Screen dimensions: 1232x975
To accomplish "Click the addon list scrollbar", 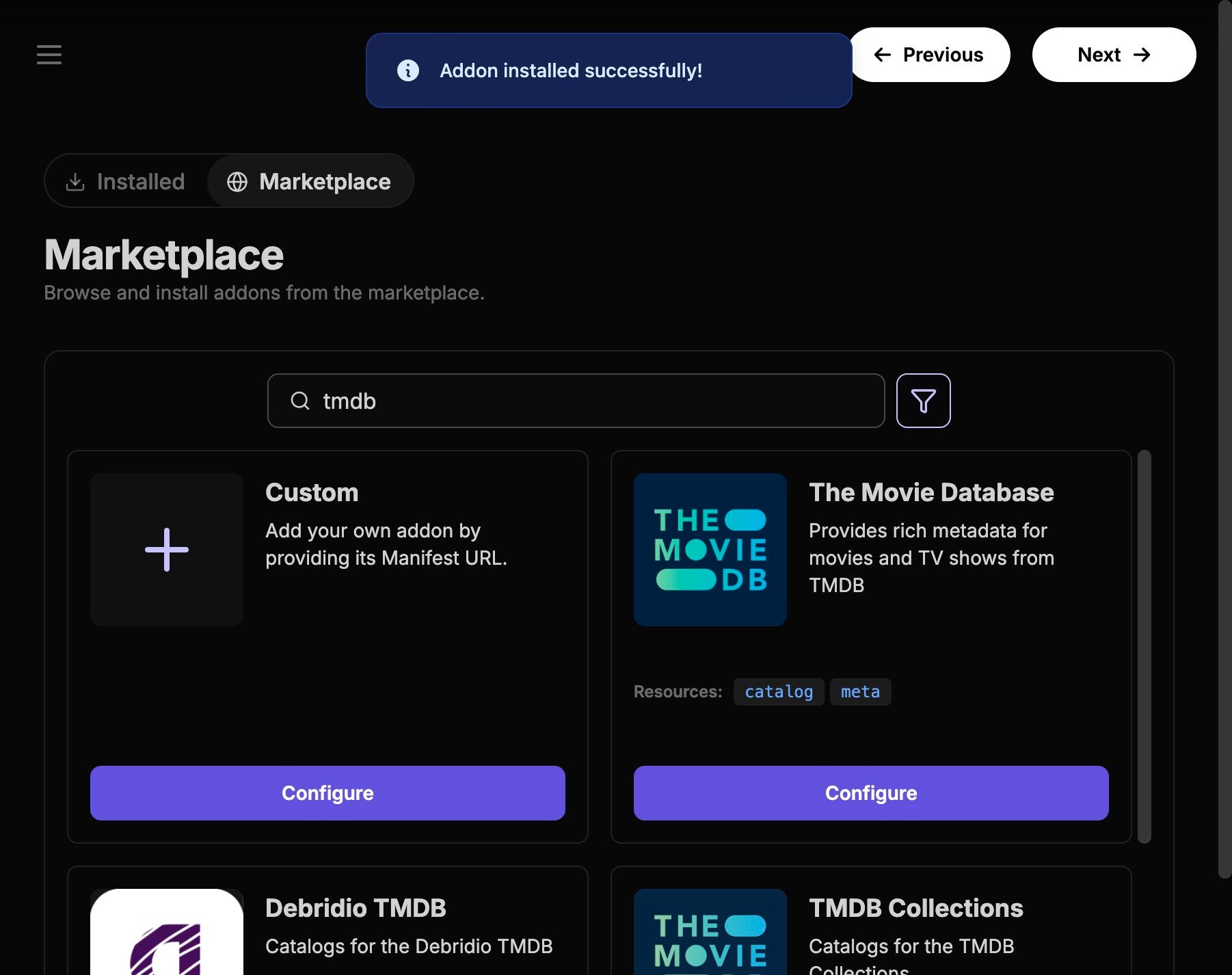I will [x=1144, y=647].
